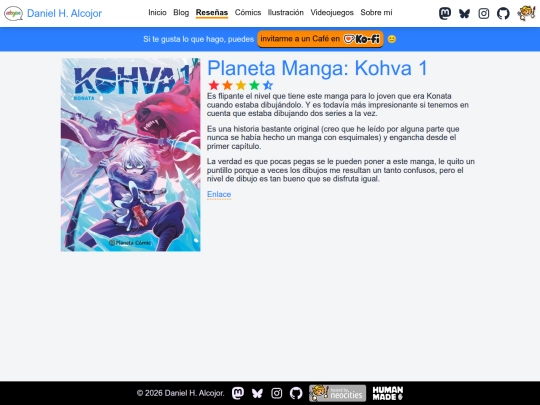Click the Daniel H. Alcojor site title
This screenshot has height=405, width=540.
tap(64, 13)
